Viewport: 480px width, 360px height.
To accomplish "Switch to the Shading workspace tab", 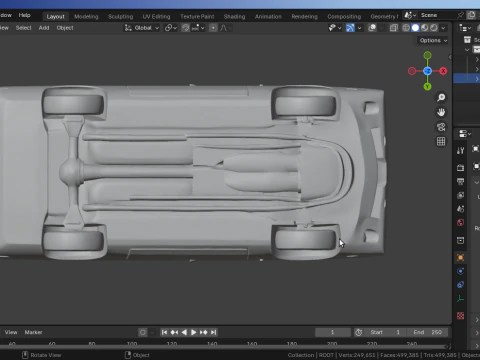I will pyautogui.click(x=234, y=16).
